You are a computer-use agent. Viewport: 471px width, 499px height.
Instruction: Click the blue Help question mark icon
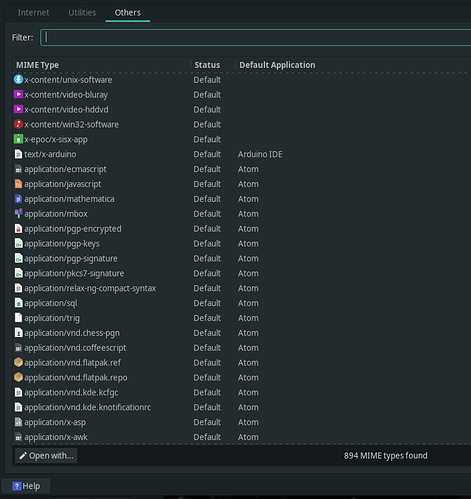click(17, 486)
